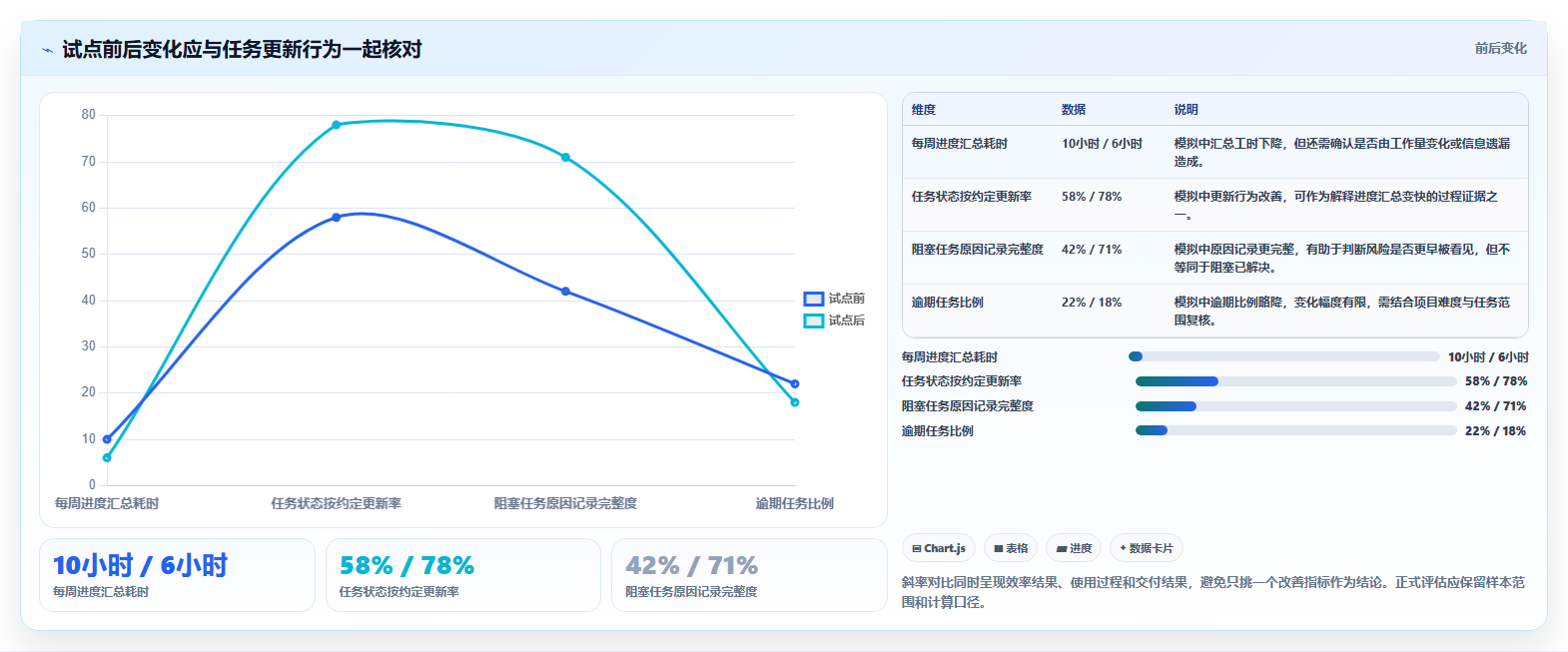Screen dimensions: 1568x652
Task: Click the 逾期任务比例 progress bar
Action: point(1296,430)
